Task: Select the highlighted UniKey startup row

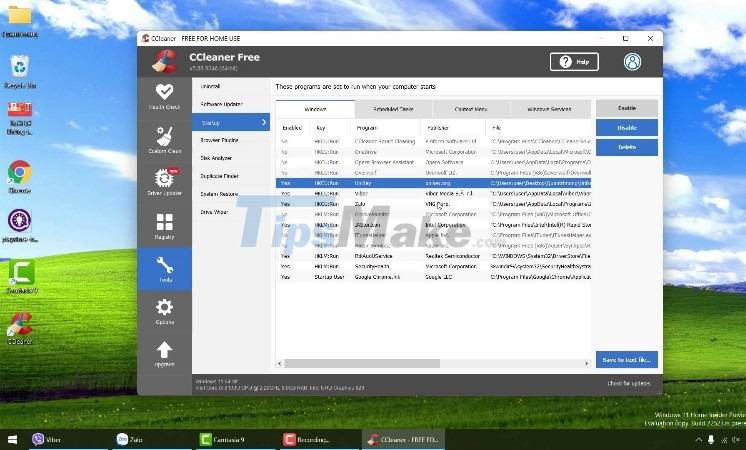Action: click(x=433, y=183)
